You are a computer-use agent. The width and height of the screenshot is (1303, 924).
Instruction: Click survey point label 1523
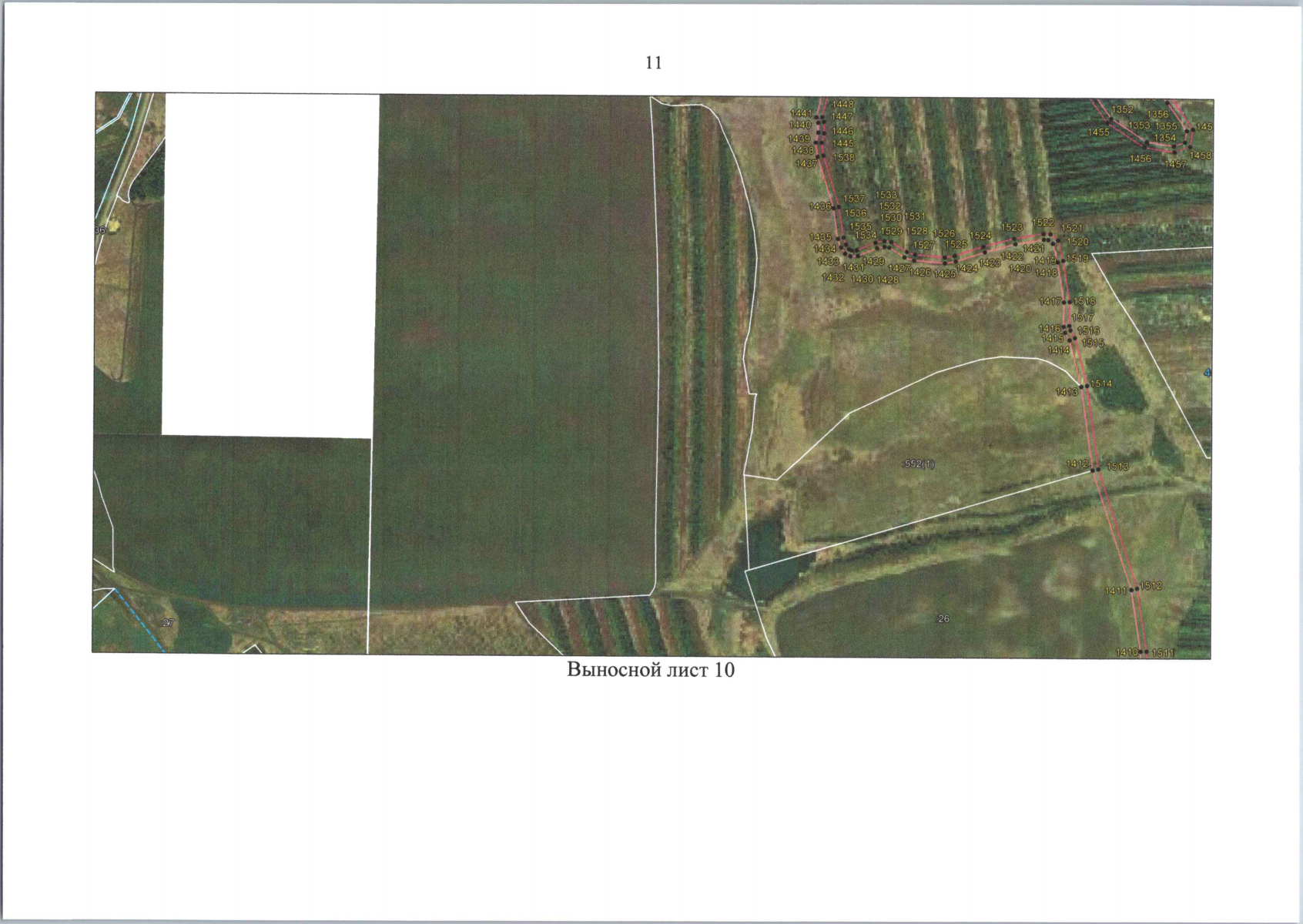(x=1011, y=227)
